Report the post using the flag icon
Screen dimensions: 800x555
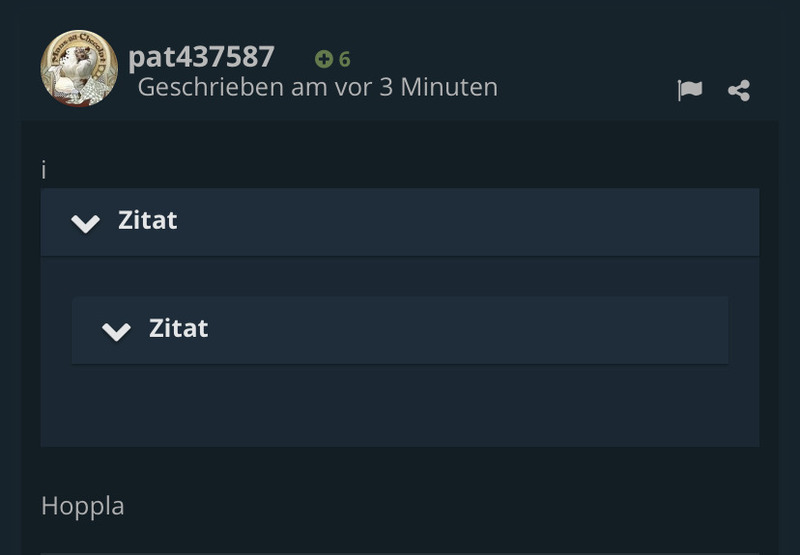tap(690, 90)
